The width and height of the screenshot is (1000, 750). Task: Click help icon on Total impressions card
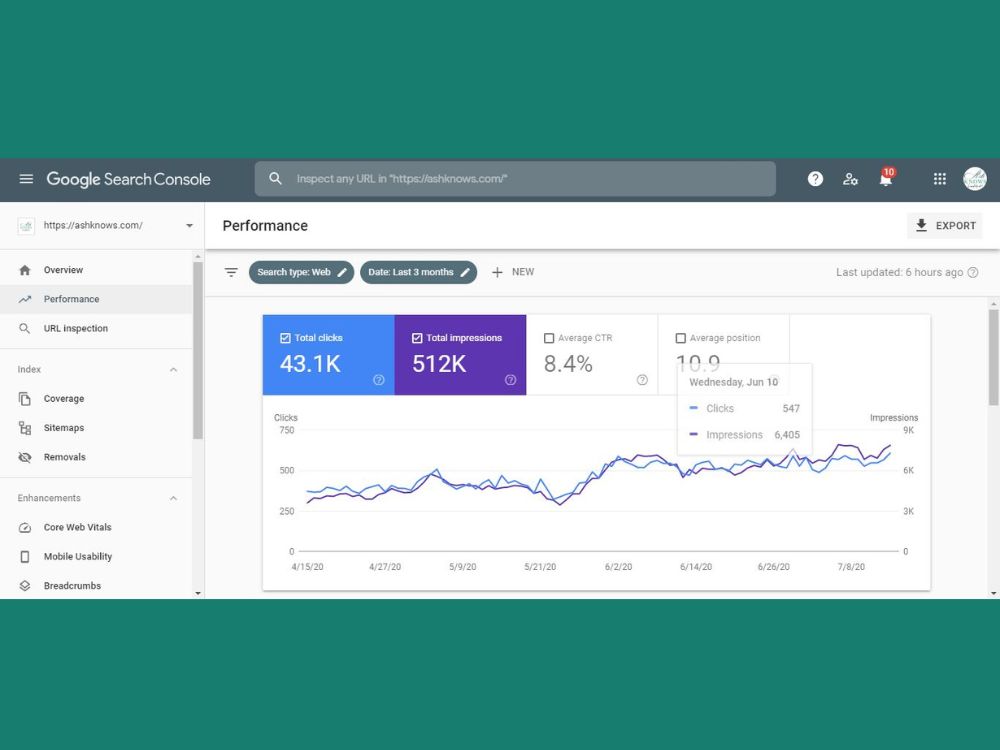[510, 380]
